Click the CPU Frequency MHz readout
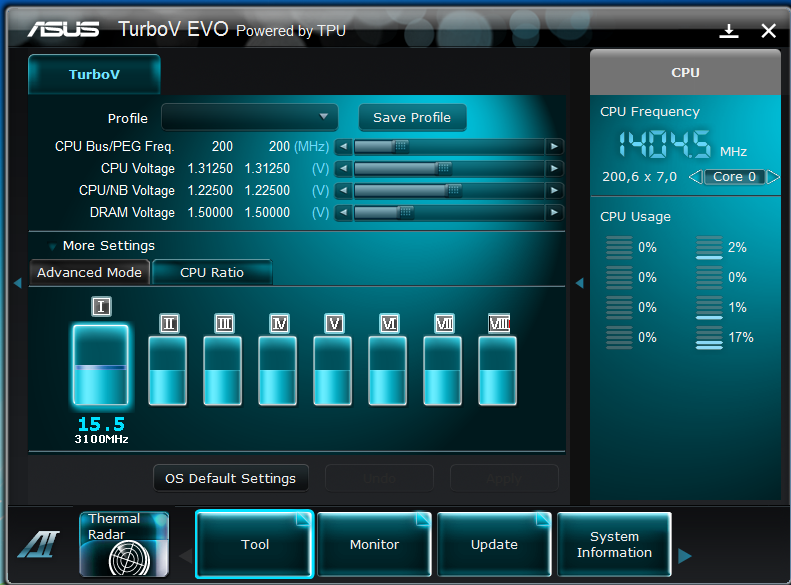The image size is (791, 585). tap(665, 144)
